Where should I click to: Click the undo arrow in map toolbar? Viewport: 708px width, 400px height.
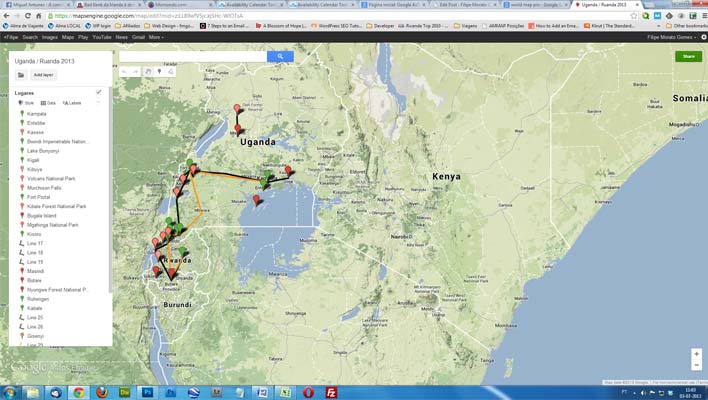[124, 72]
